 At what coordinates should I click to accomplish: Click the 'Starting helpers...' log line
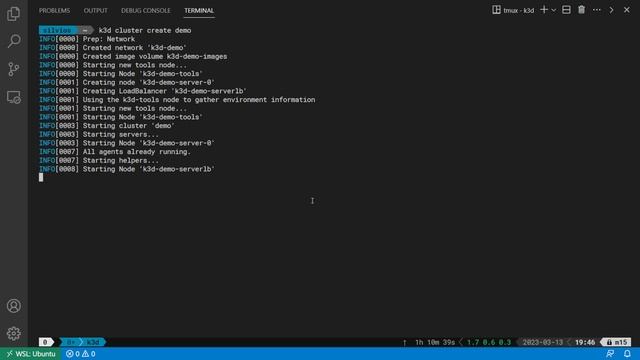(x=98, y=160)
